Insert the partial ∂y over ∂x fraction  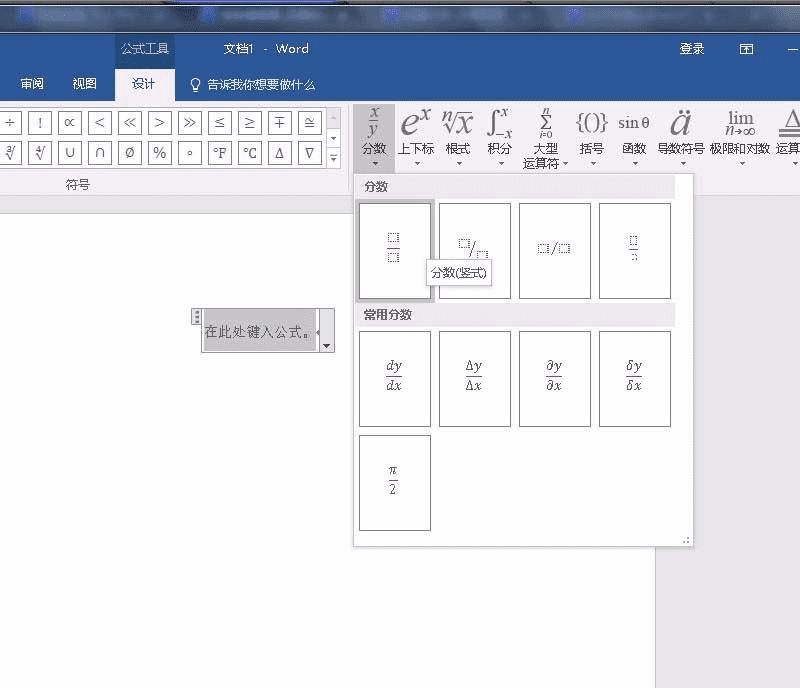click(x=555, y=379)
